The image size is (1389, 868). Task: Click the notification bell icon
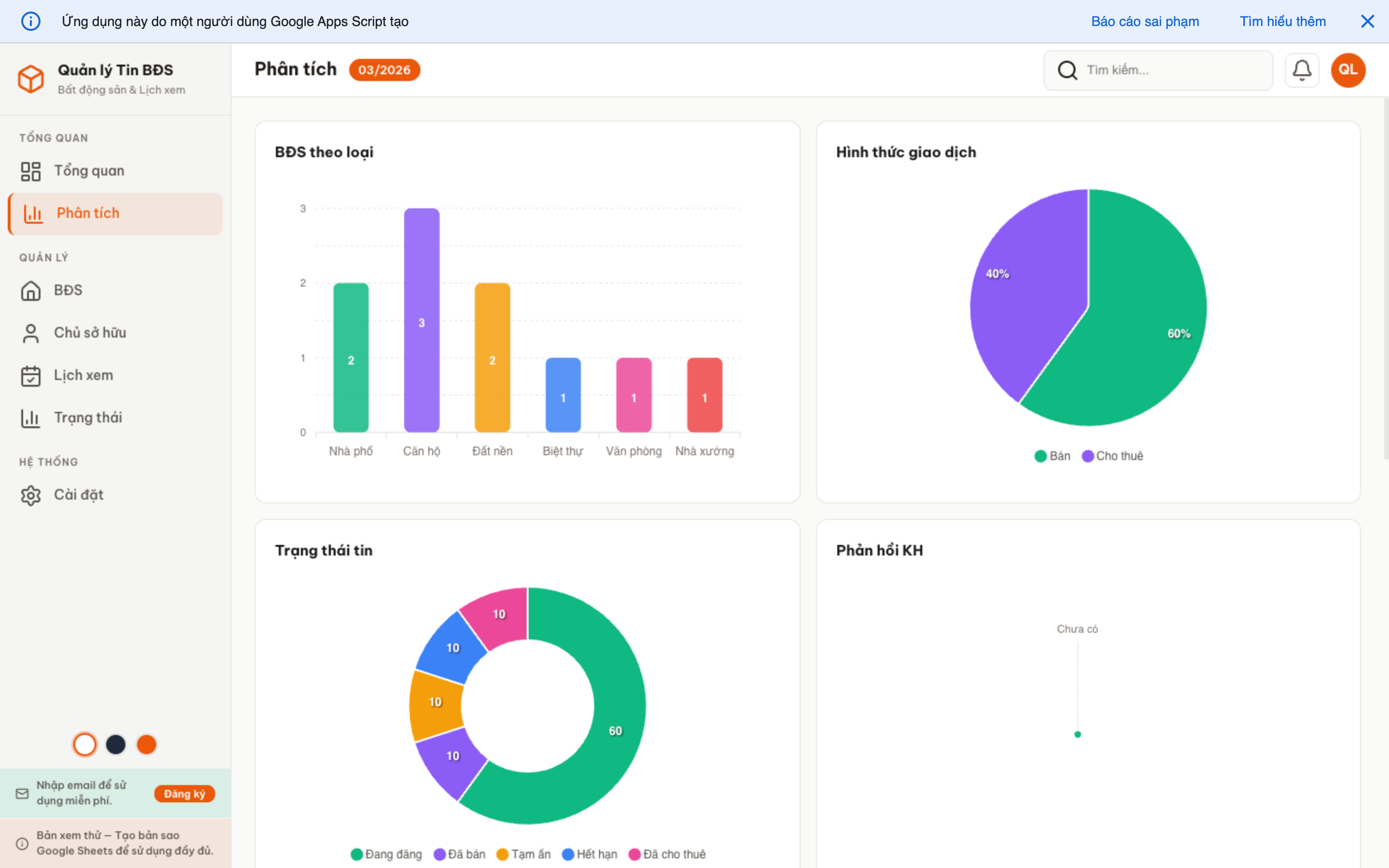1302,69
